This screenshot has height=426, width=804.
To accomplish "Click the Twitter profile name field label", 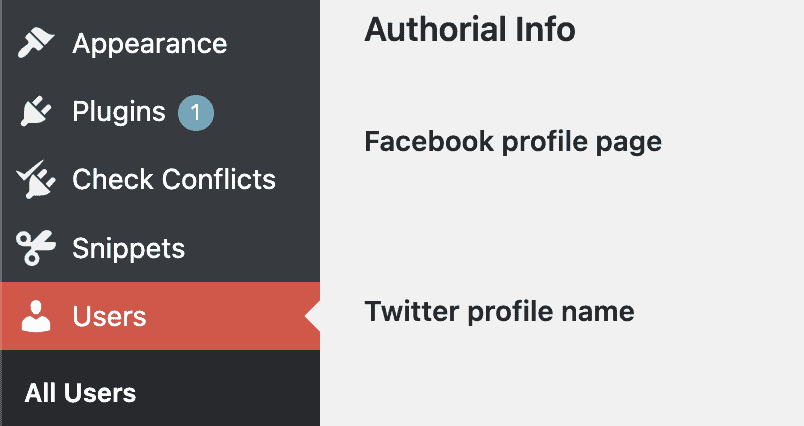I will [x=499, y=312].
